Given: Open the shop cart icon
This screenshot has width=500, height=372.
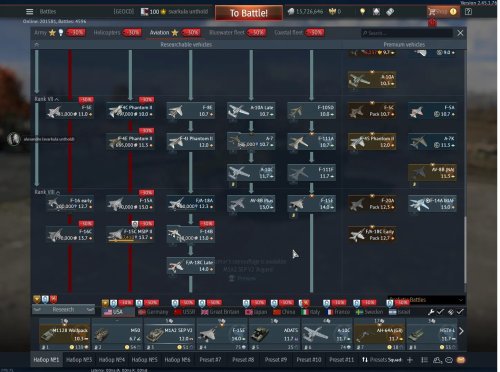Looking at the screenshot, I should pyautogui.click(x=432, y=12).
